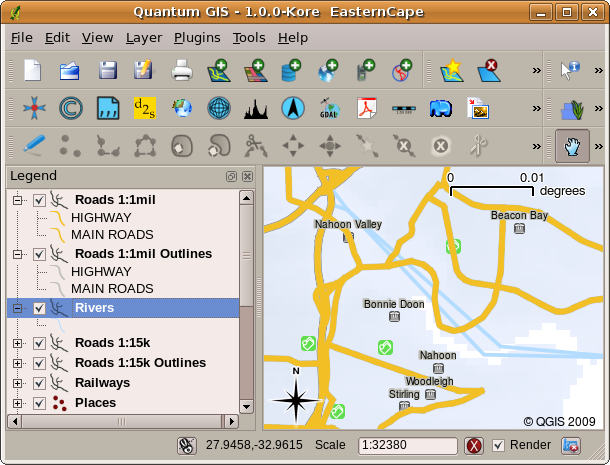
Task: Toggle visibility of the Rivers layer
Action: coord(40,308)
